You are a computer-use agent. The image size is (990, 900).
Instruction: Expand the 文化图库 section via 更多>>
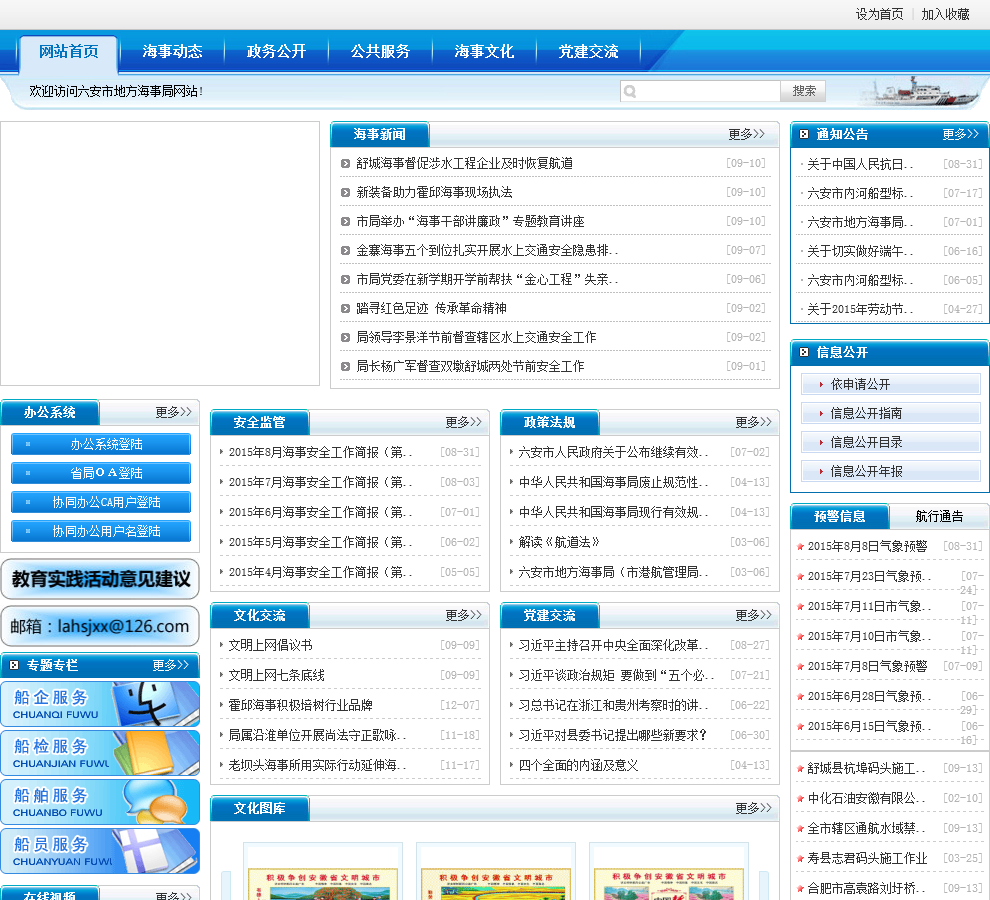click(753, 808)
